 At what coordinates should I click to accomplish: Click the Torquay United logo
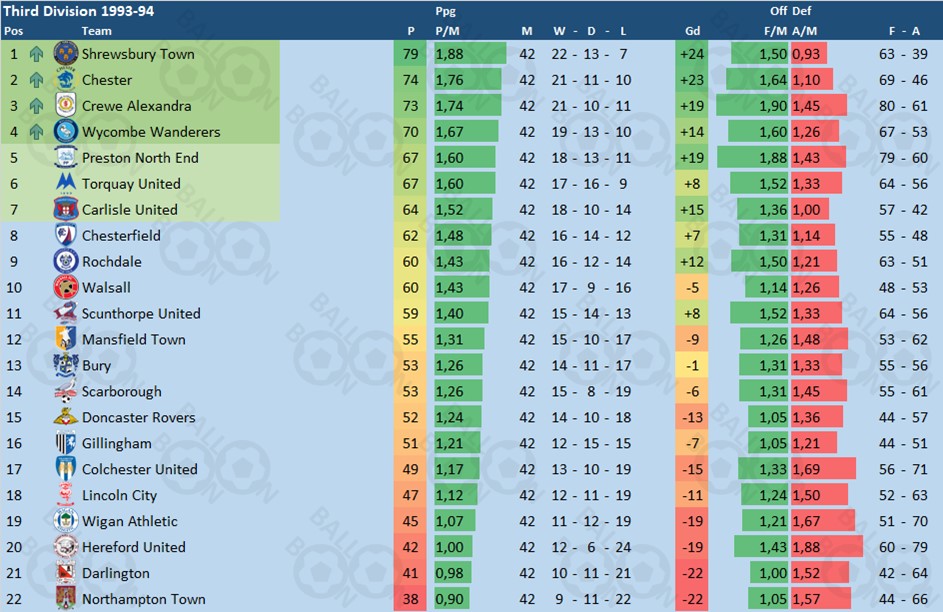66,183
